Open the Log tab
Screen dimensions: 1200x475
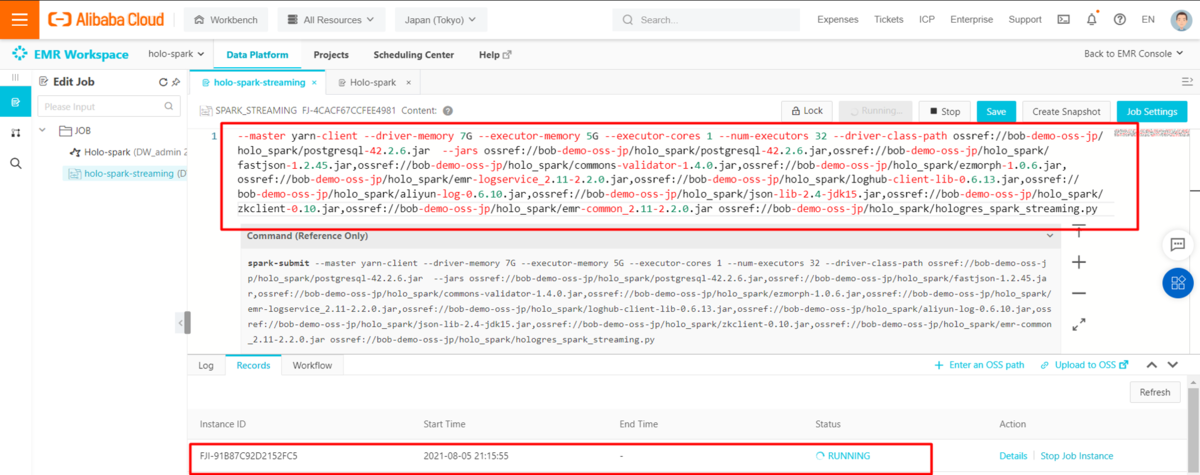(x=206, y=365)
